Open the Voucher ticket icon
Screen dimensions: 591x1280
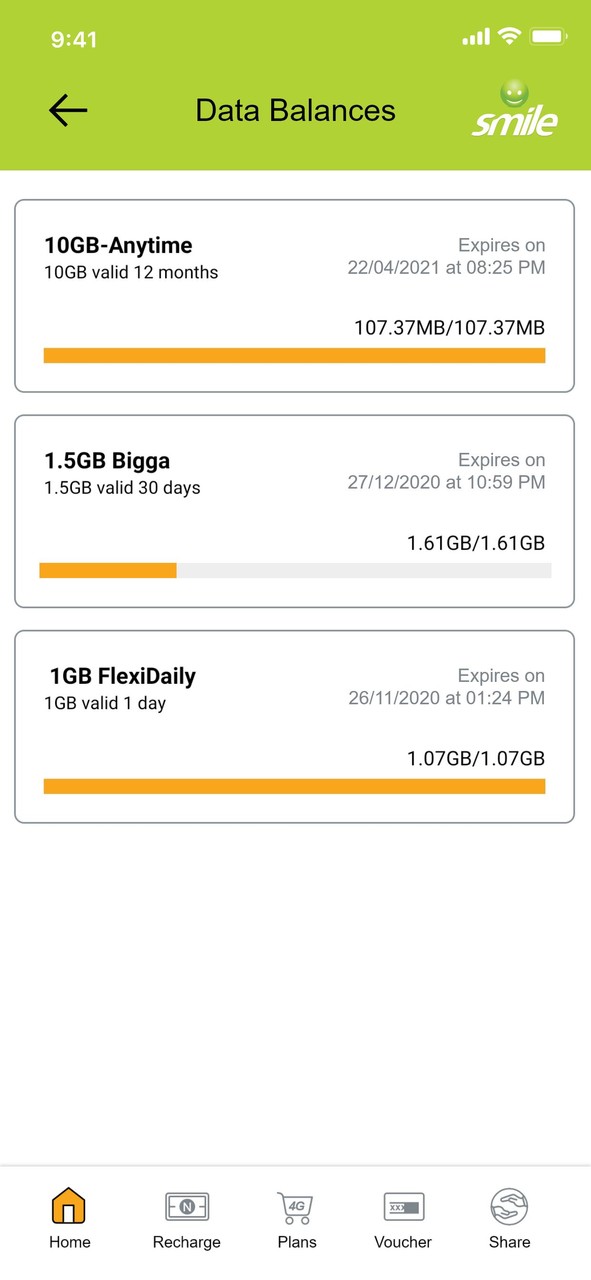(x=404, y=1207)
